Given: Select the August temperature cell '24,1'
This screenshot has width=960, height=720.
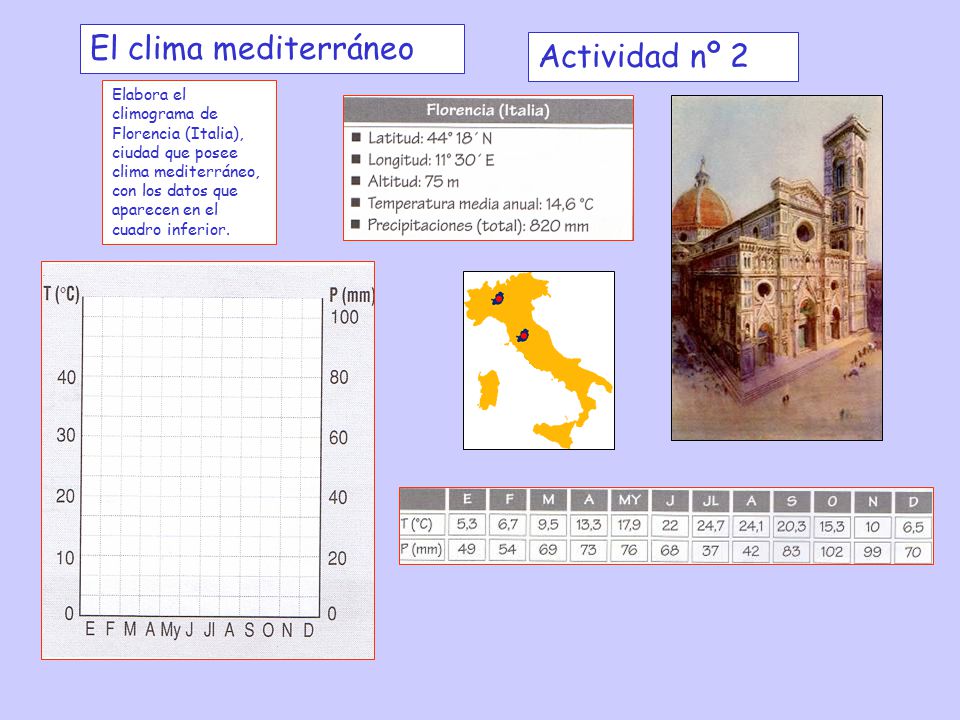Looking at the screenshot, I should coord(751,526).
